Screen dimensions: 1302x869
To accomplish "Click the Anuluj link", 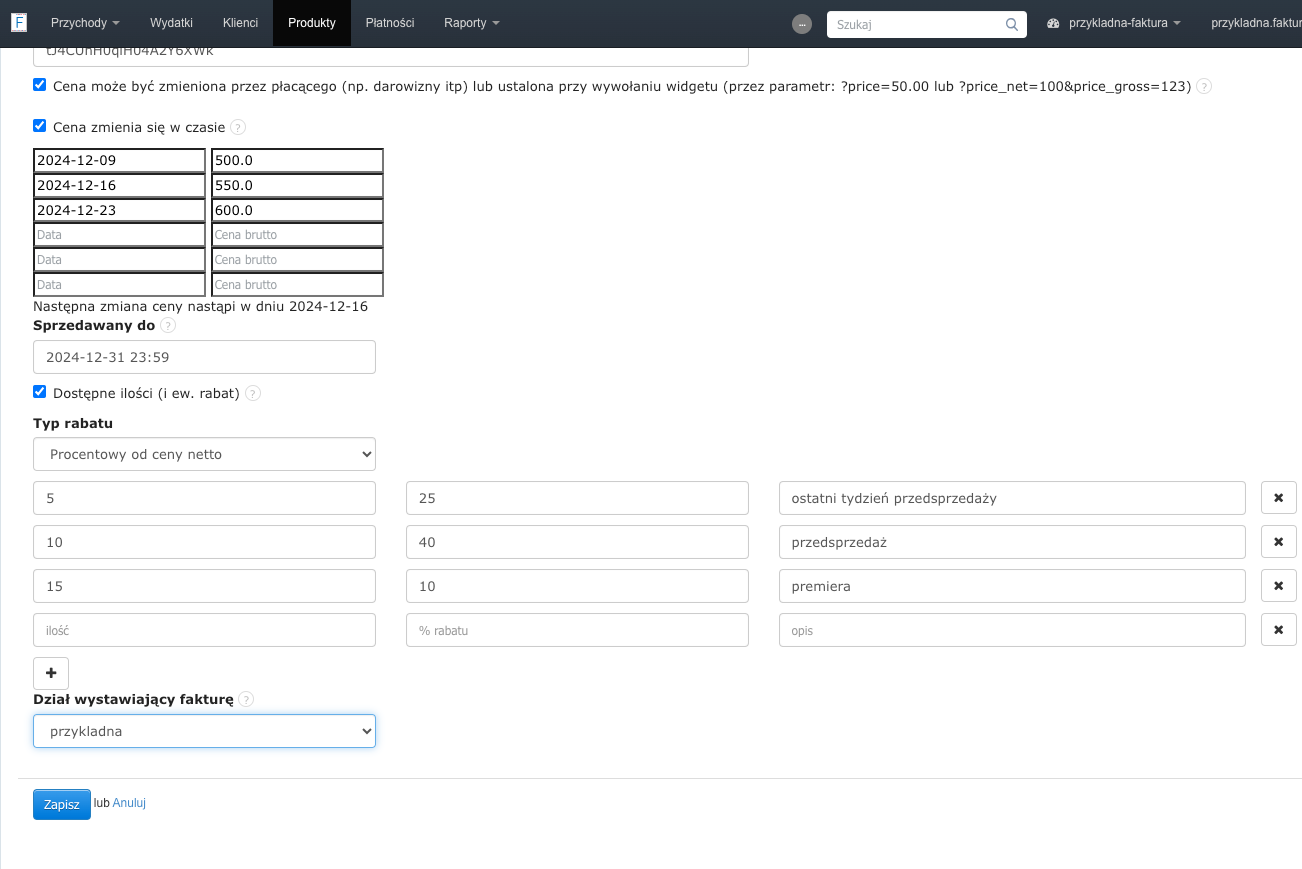I will tap(129, 803).
